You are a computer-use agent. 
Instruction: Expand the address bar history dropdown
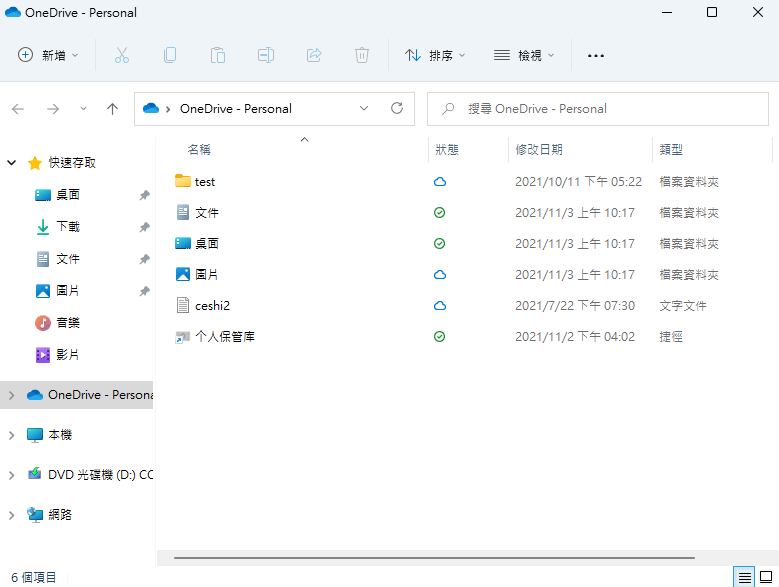[x=364, y=108]
